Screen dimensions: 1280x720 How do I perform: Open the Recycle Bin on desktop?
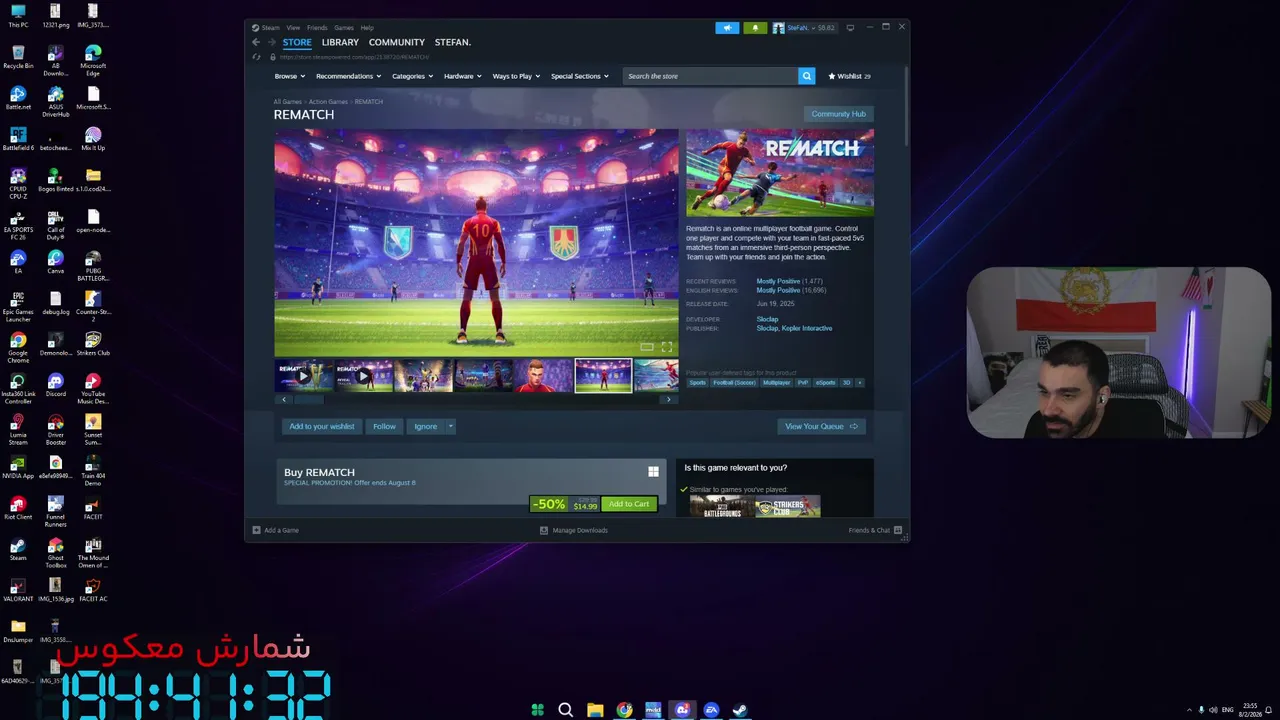tap(18, 58)
